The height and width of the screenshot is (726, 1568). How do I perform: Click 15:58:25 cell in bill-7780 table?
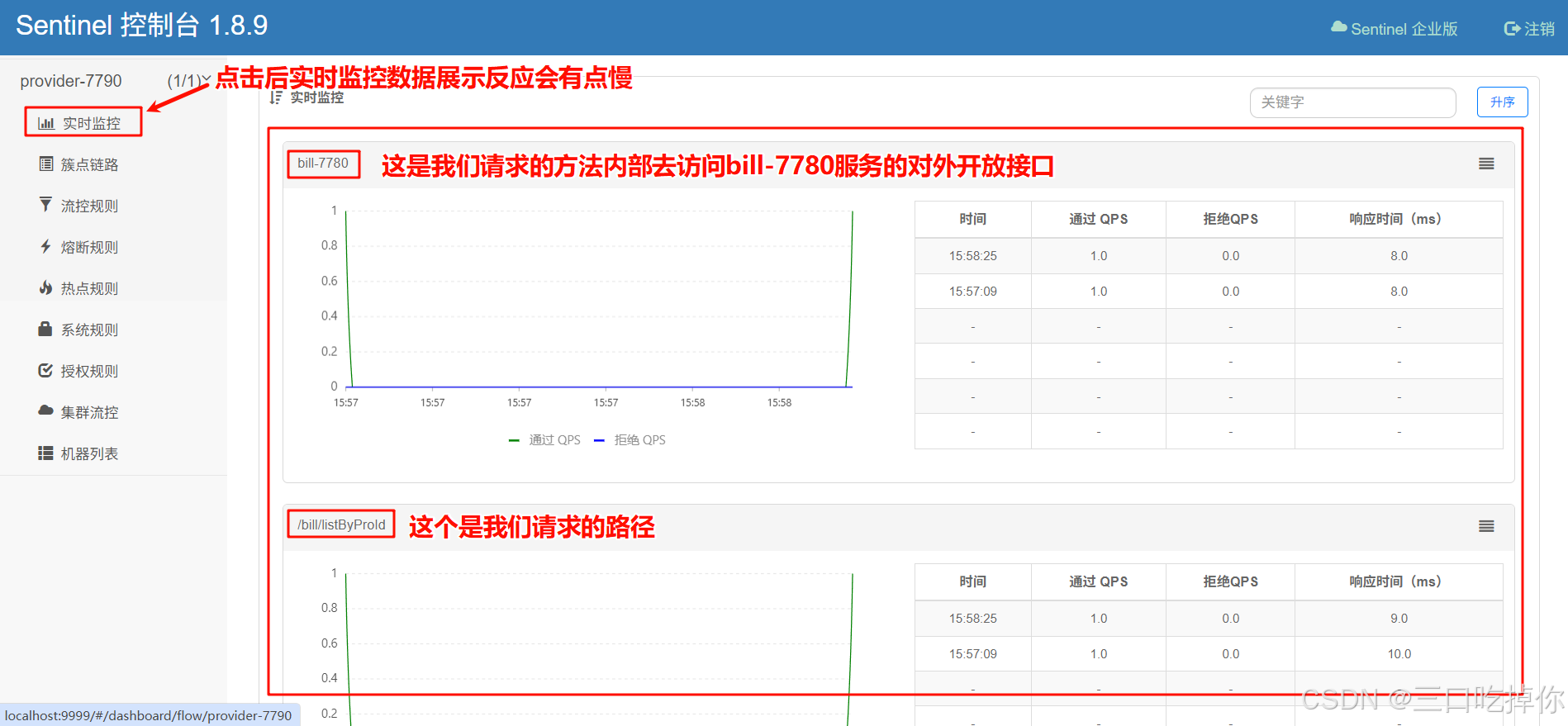click(972, 256)
